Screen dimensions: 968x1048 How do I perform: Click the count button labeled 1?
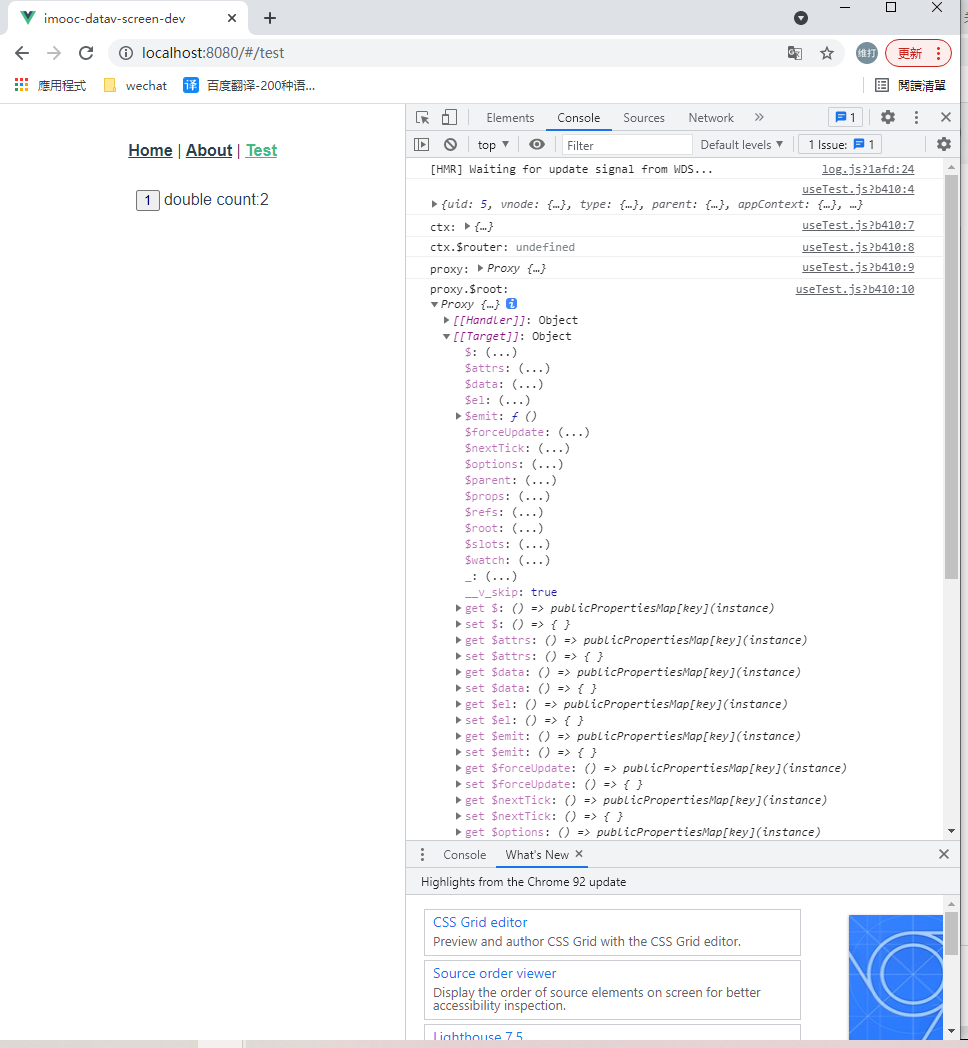[x=148, y=200]
